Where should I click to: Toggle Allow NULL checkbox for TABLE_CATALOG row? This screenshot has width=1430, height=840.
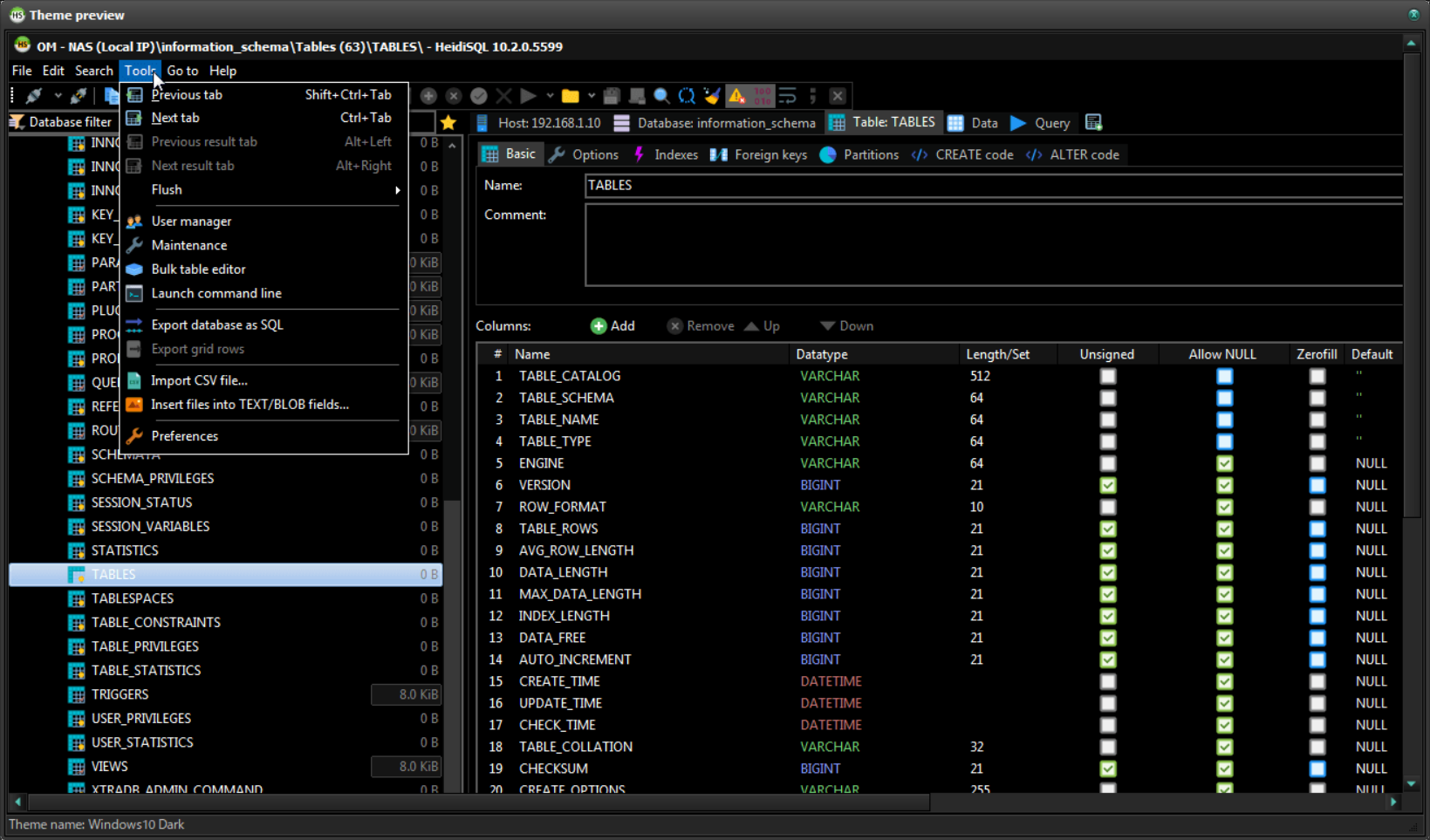pyautogui.click(x=1225, y=376)
